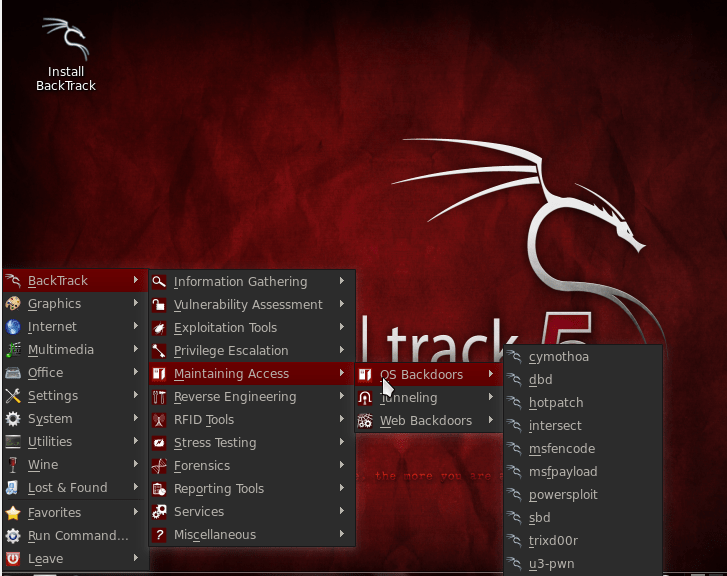Click the Forensics DNA icon

pyautogui.click(x=159, y=466)
